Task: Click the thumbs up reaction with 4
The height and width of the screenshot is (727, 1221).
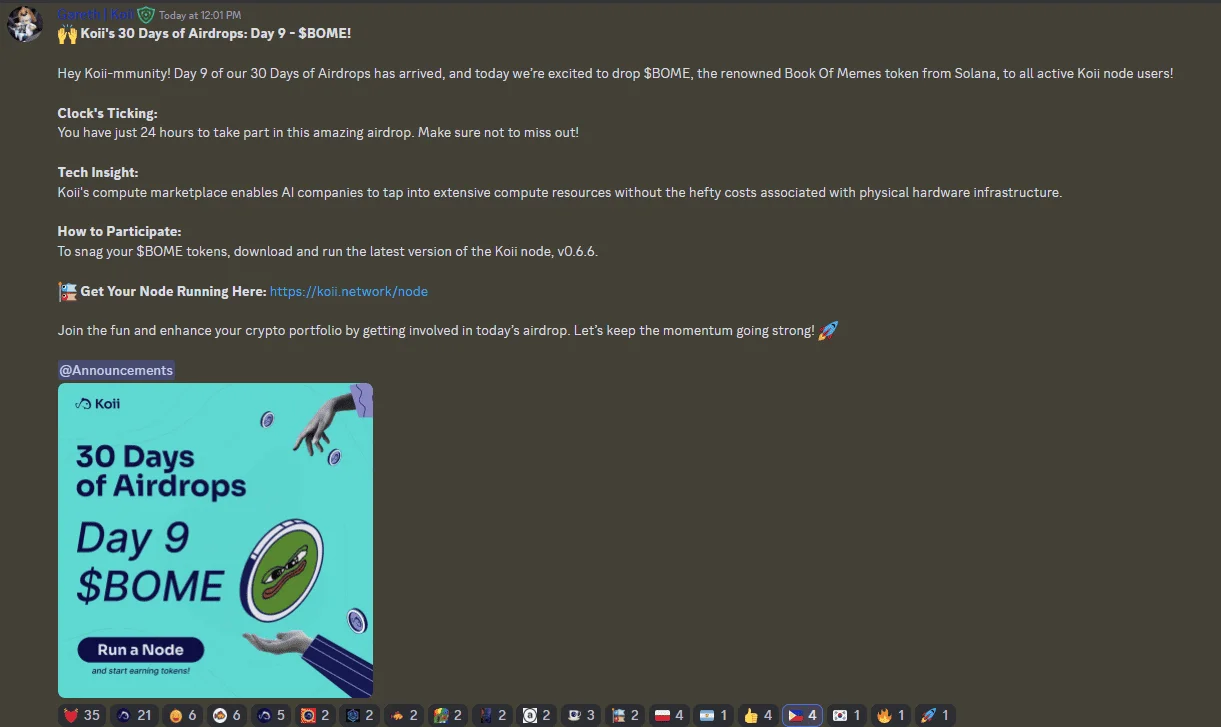Action: pos(757,715)
